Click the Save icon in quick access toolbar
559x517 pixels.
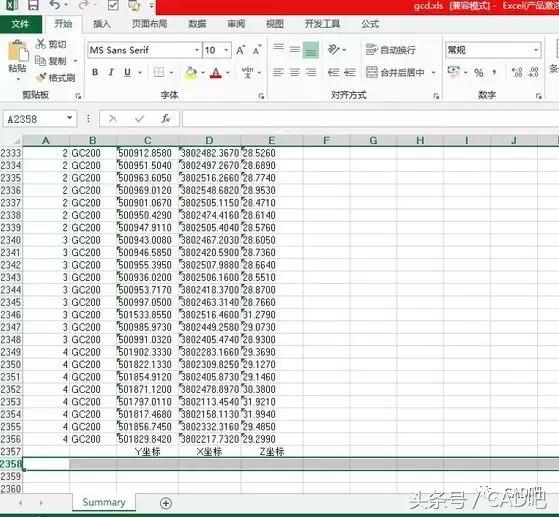pyautogui.click(x=33, y=5)
